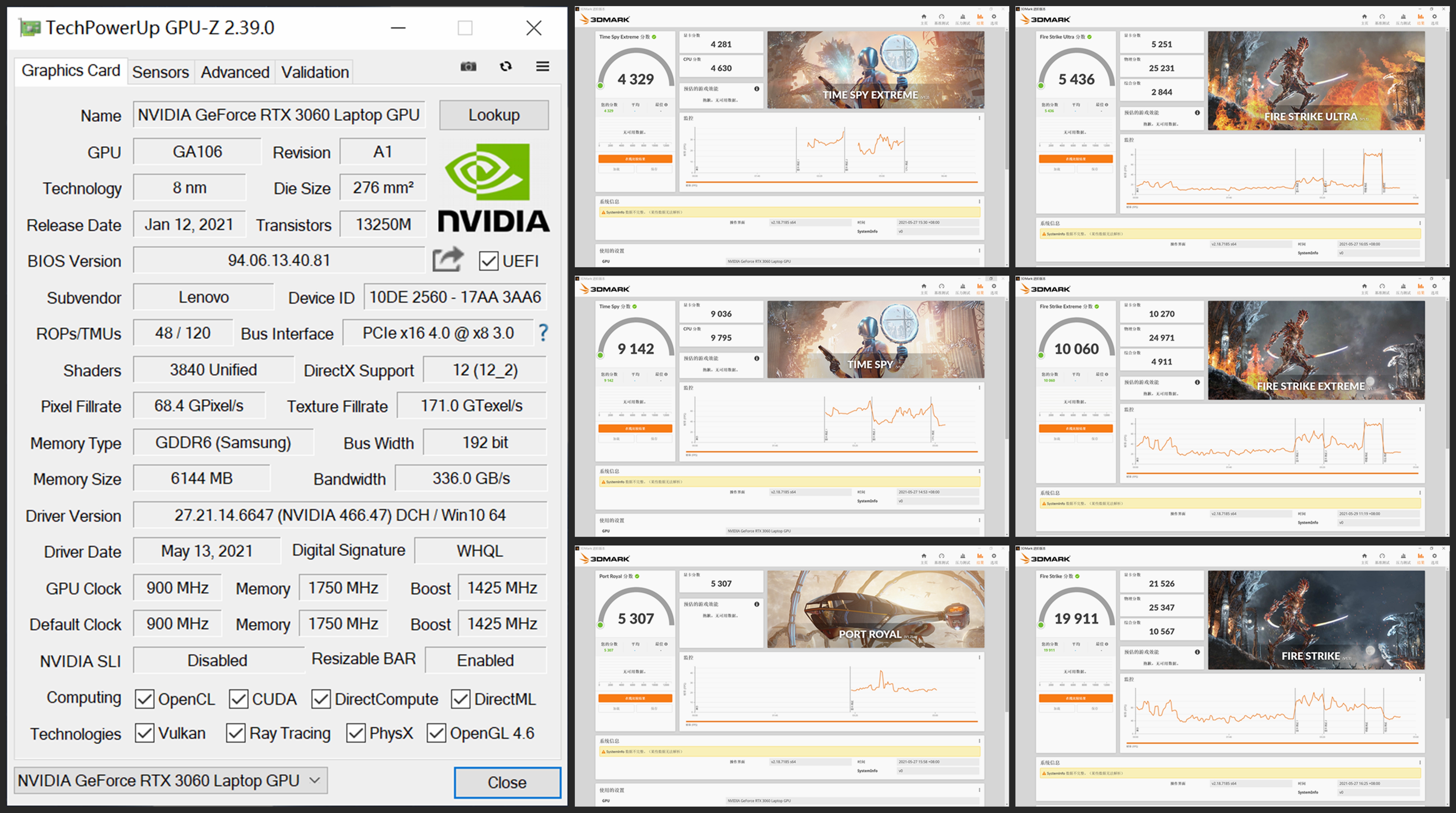Toggle the UEFI checkbox
The height and width of the screenshot is (813, 1456).
(x=488, y=261)
